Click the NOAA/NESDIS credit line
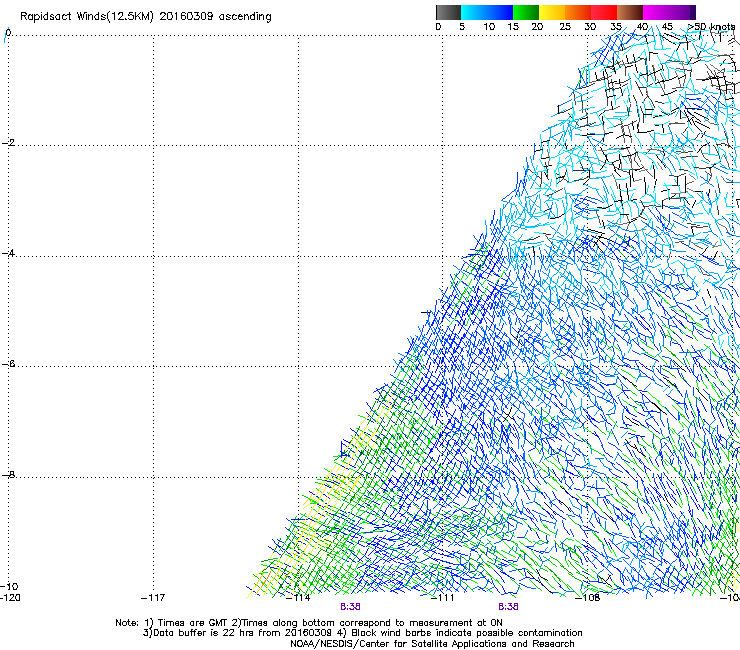This screenshot has height=650, width=740. pyautogui.click(x=432, y=644)
